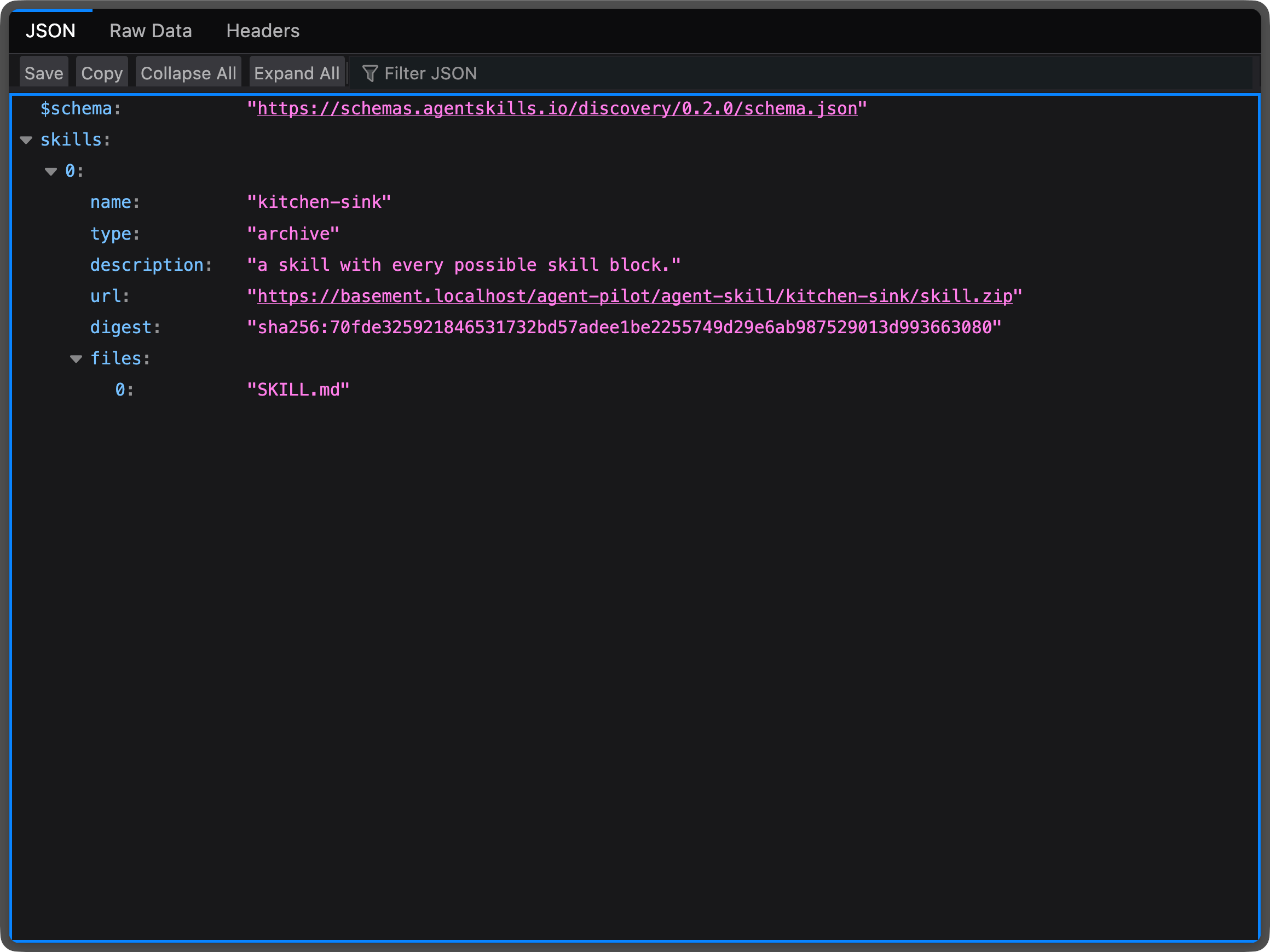Select the $schema key row
The image size is (1270, 952).
(634, 108)
